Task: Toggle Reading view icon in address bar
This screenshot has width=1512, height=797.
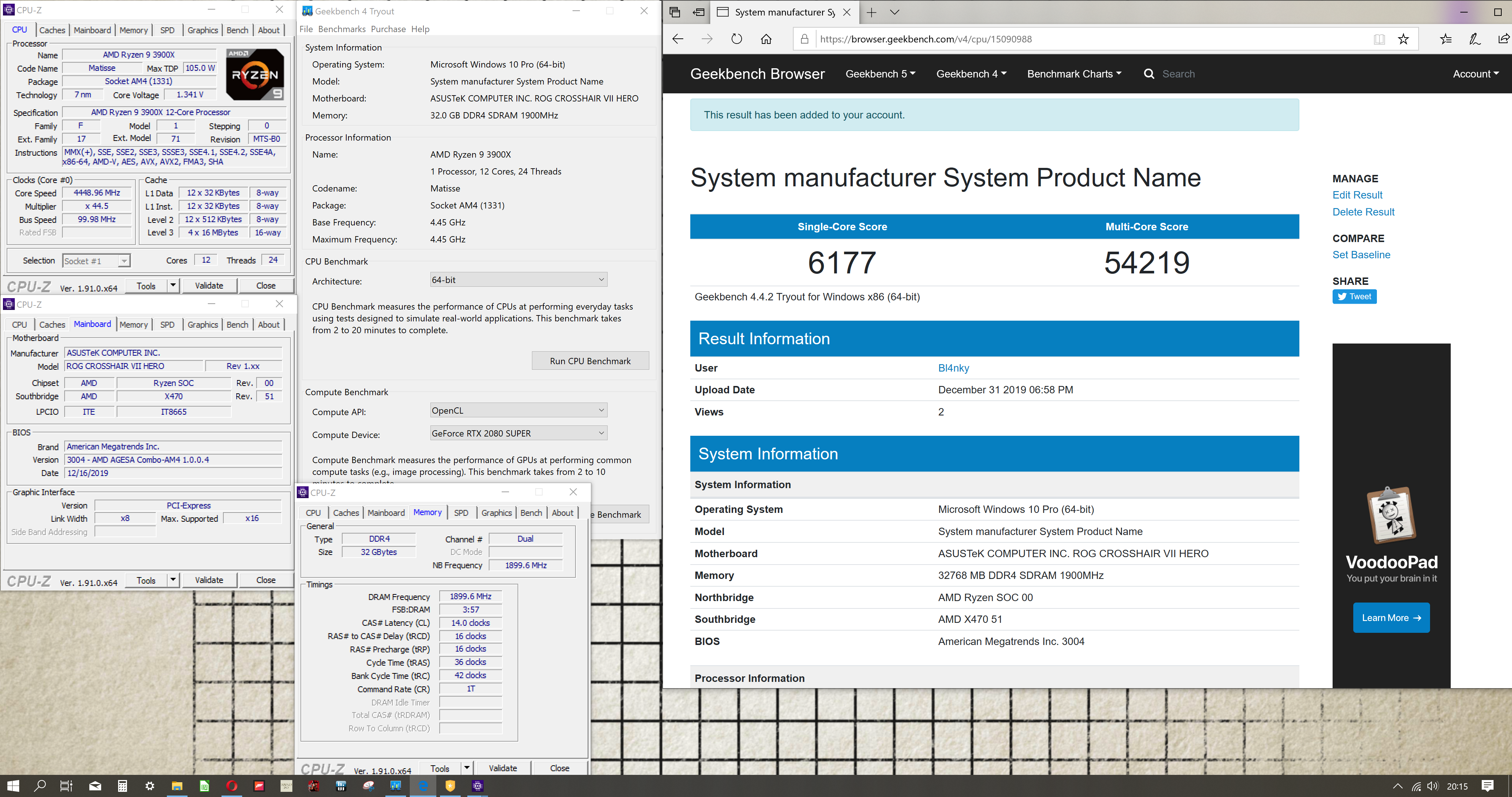Action: (1379, 39)
